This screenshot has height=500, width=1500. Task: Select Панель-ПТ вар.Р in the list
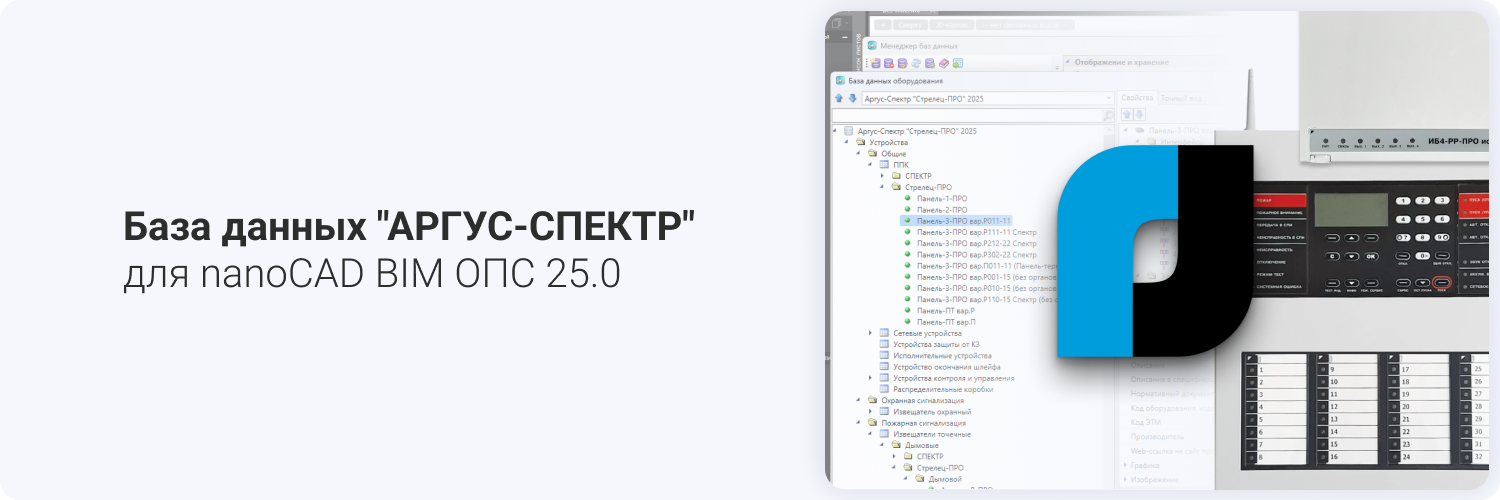click(x=945, y=310)
